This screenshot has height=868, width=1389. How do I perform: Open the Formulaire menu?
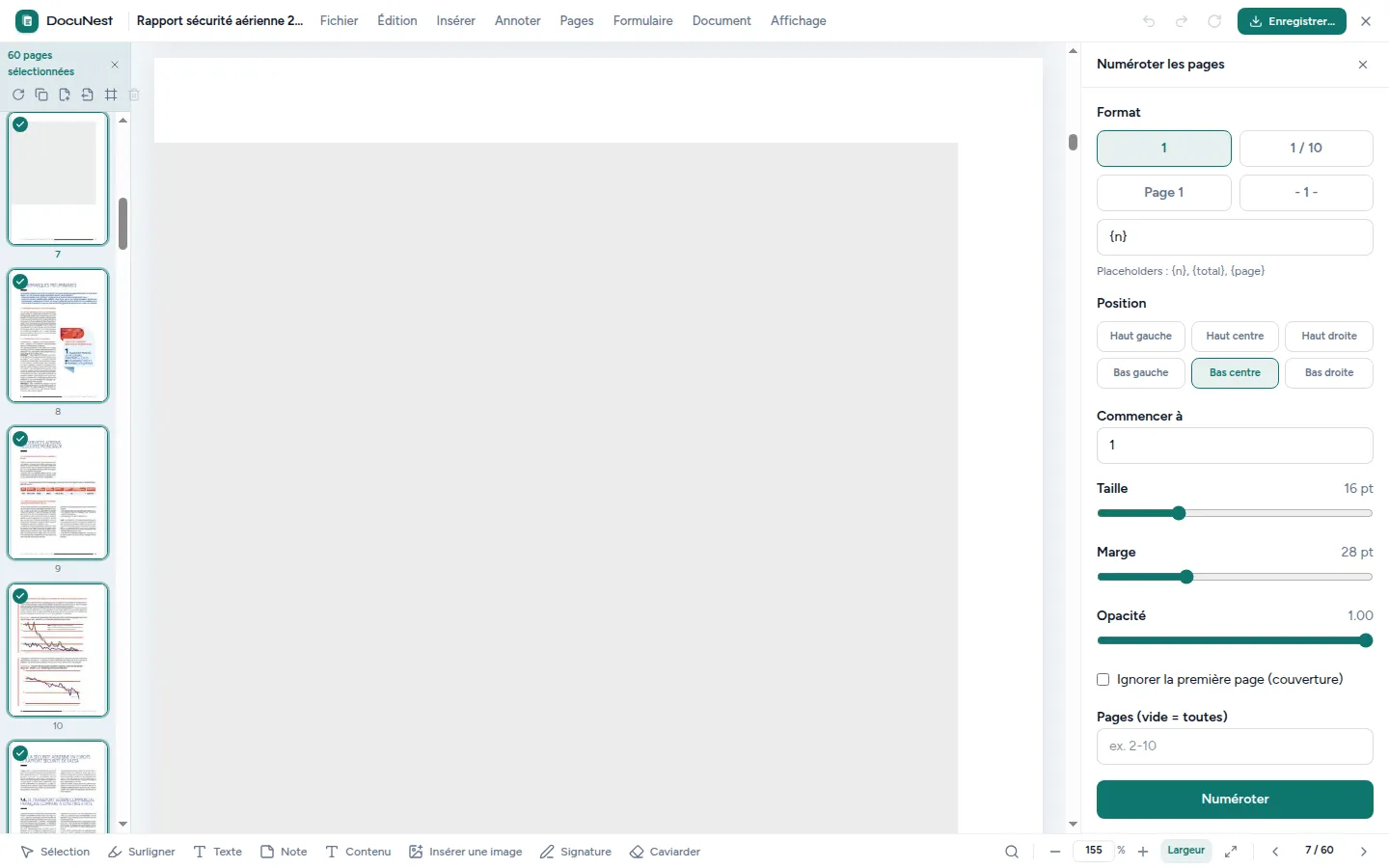click(x=643, y=21)
